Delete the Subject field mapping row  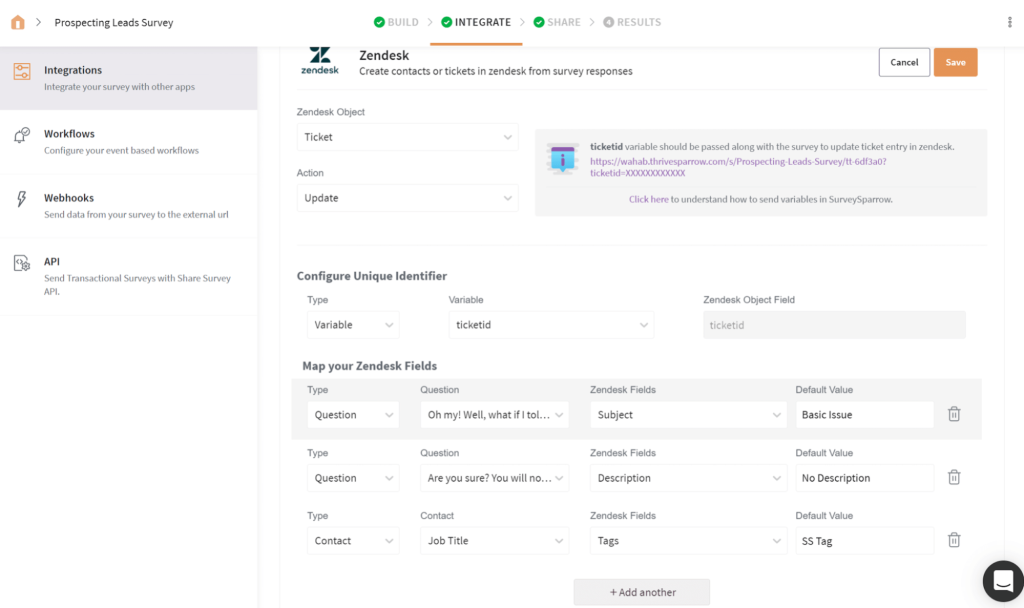[954, 414]
